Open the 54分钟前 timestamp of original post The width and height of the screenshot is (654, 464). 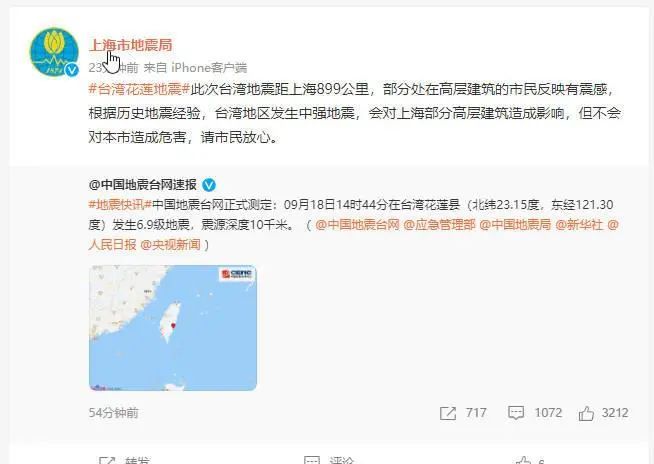tap(113, 413)
